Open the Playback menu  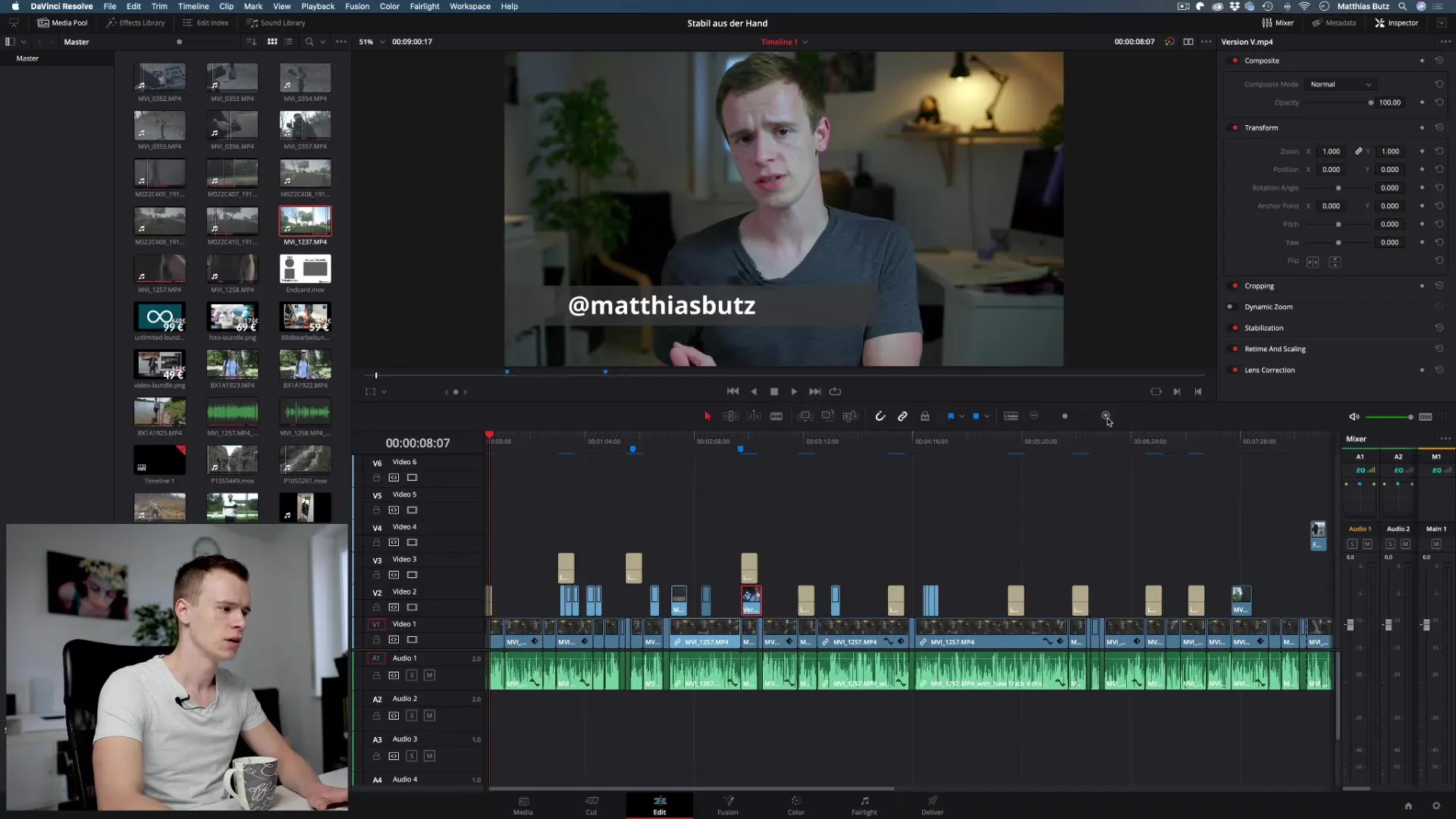[318, 6]
